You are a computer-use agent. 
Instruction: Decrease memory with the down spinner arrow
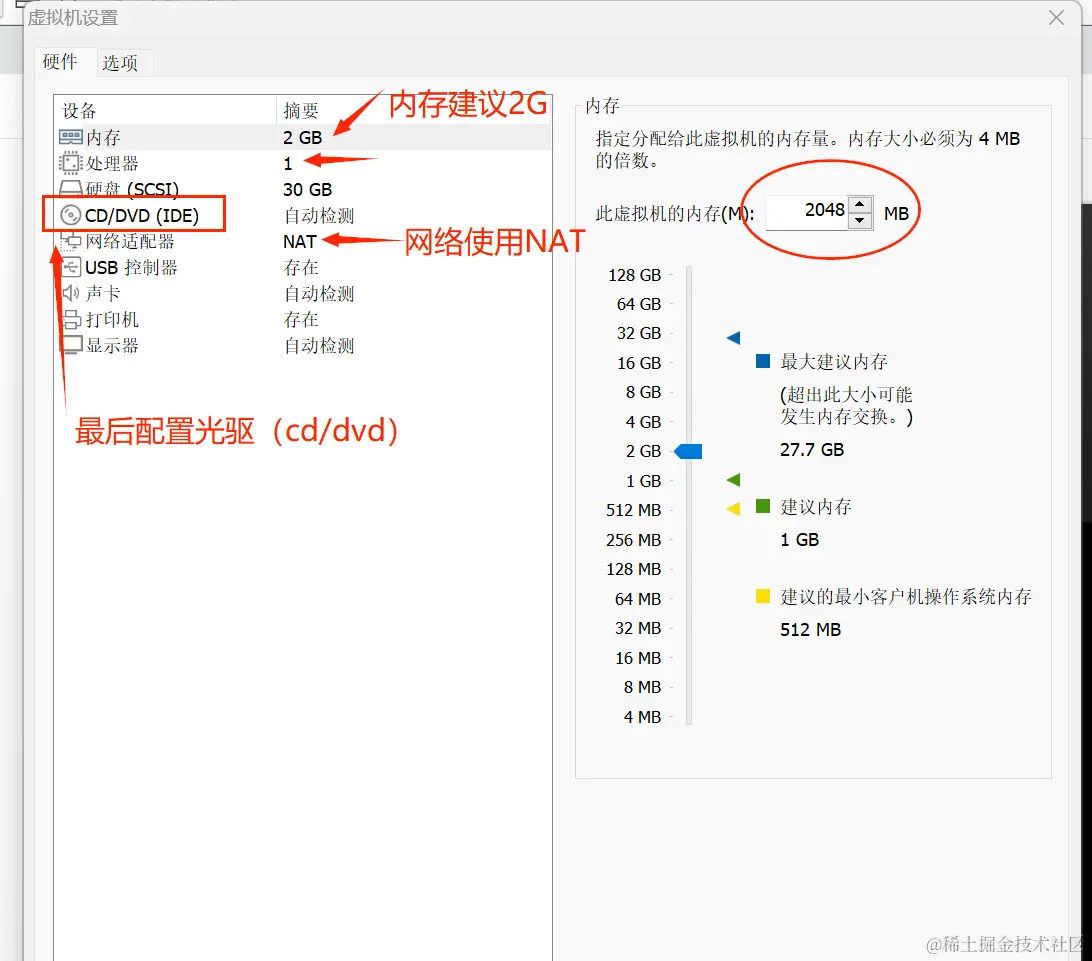coord(860,220)
